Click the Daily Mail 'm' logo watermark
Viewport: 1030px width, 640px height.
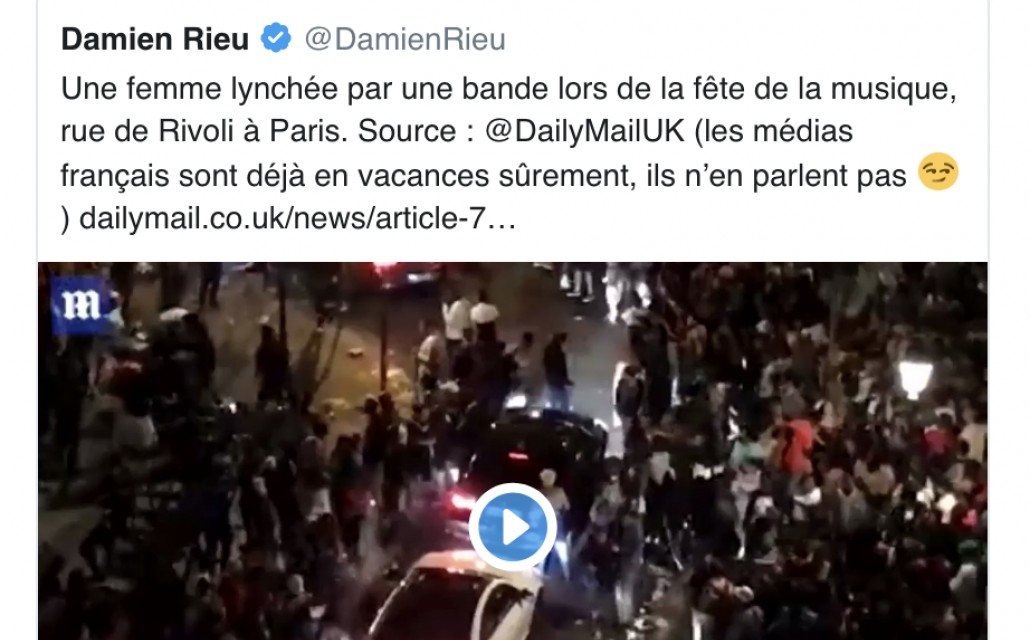click(x=81, y=305)
